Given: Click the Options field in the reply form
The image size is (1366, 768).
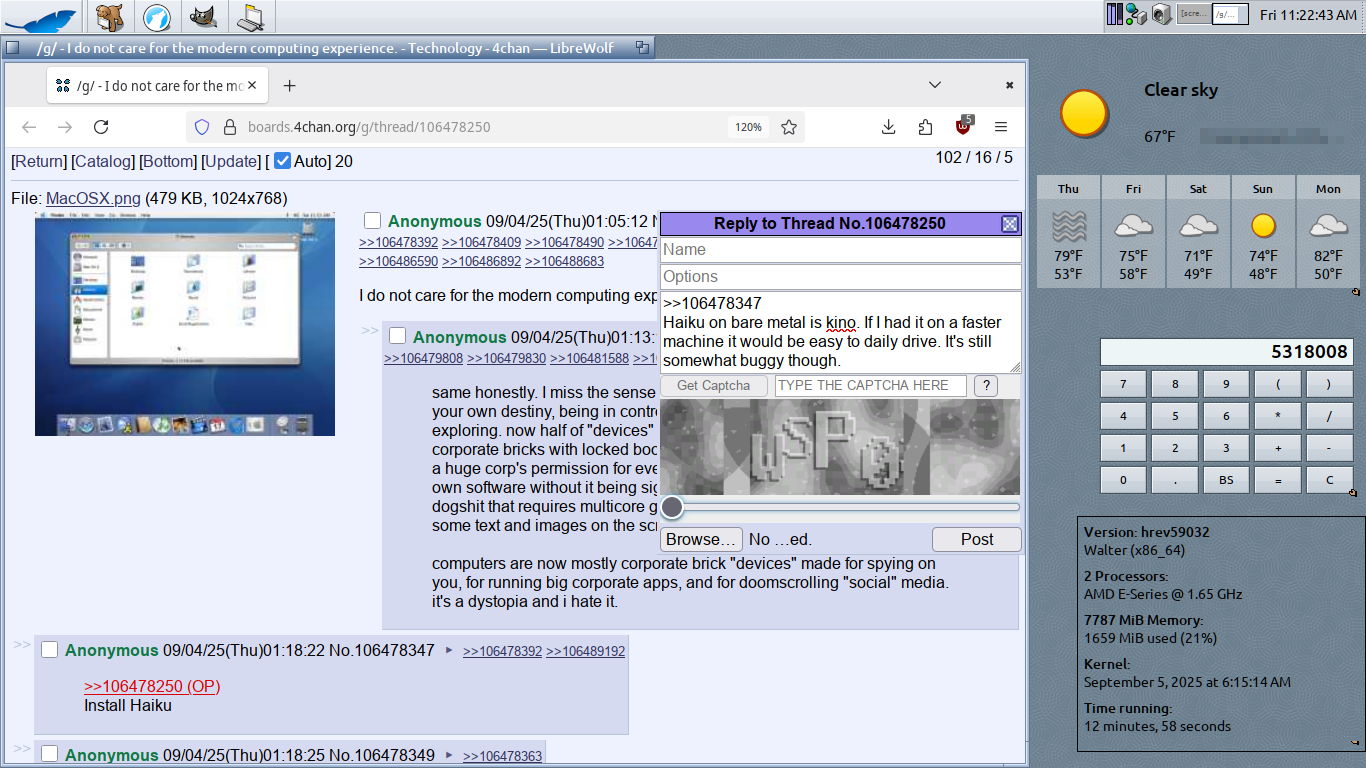Looking at the screenshot, I should point(841,277).
